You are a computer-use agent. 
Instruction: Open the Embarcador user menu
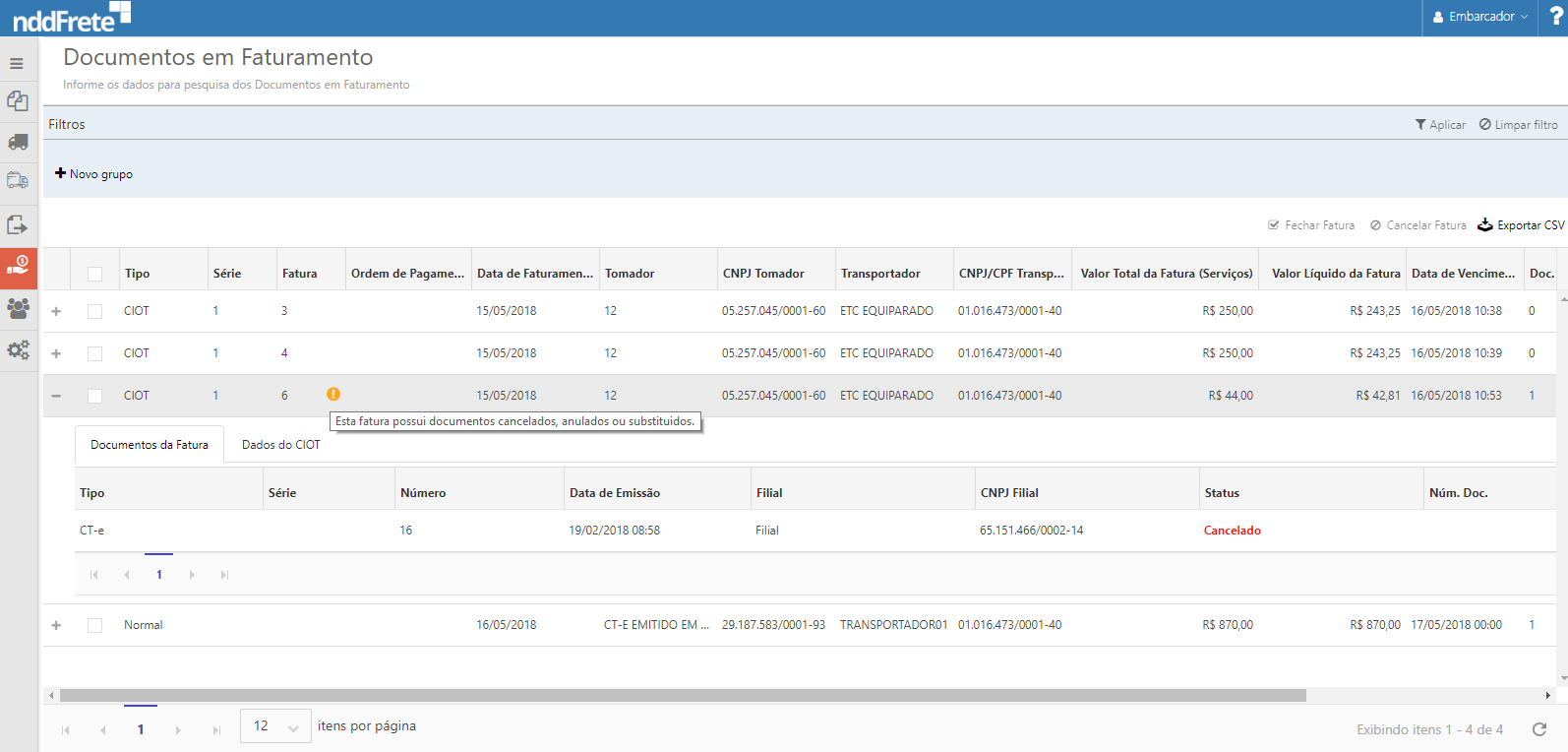(x=1480, y=17)
